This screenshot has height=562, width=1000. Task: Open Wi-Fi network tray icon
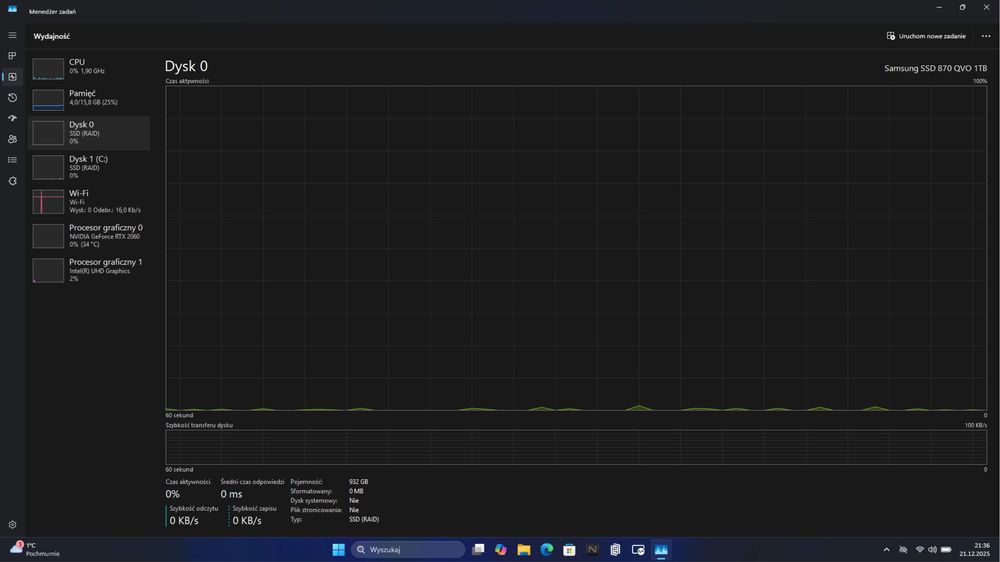(920, 549)
